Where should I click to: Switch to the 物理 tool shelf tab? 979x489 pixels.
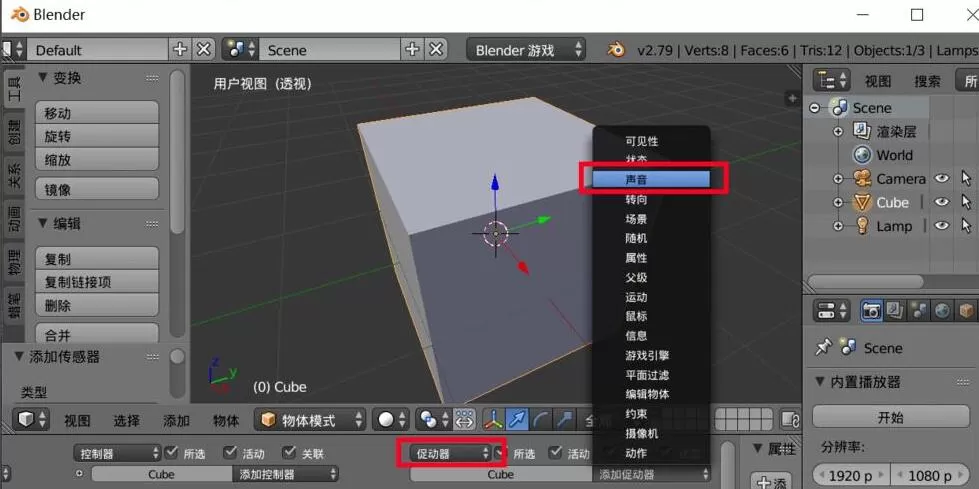(x=13, y=261)
